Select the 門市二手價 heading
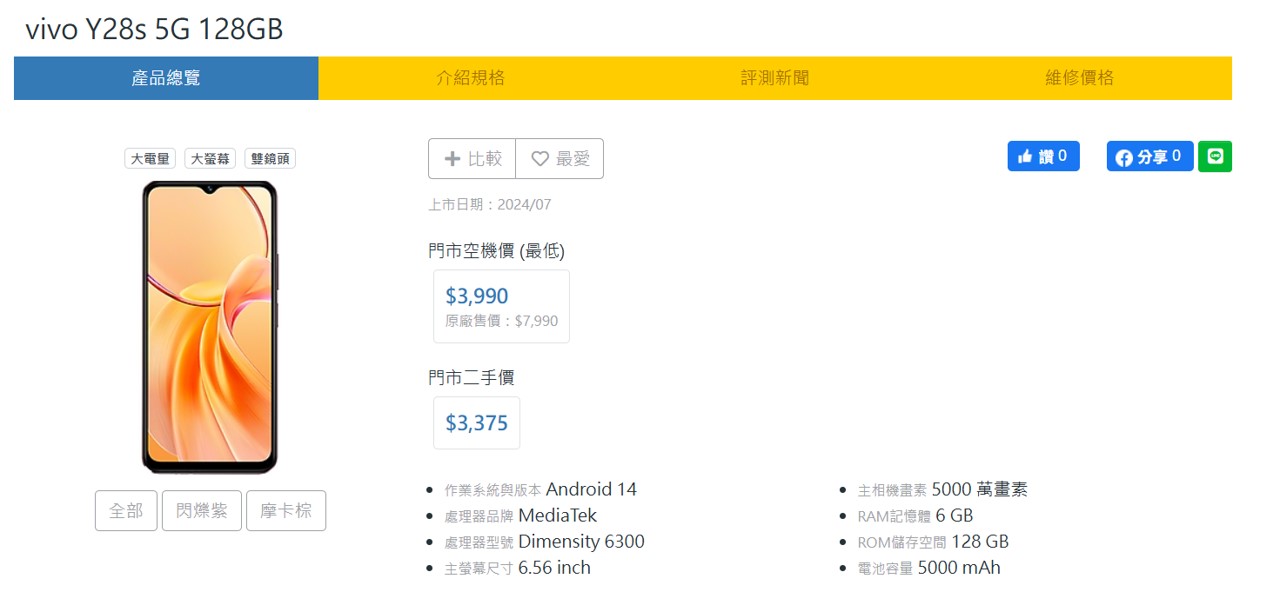 tap(472, 378)
